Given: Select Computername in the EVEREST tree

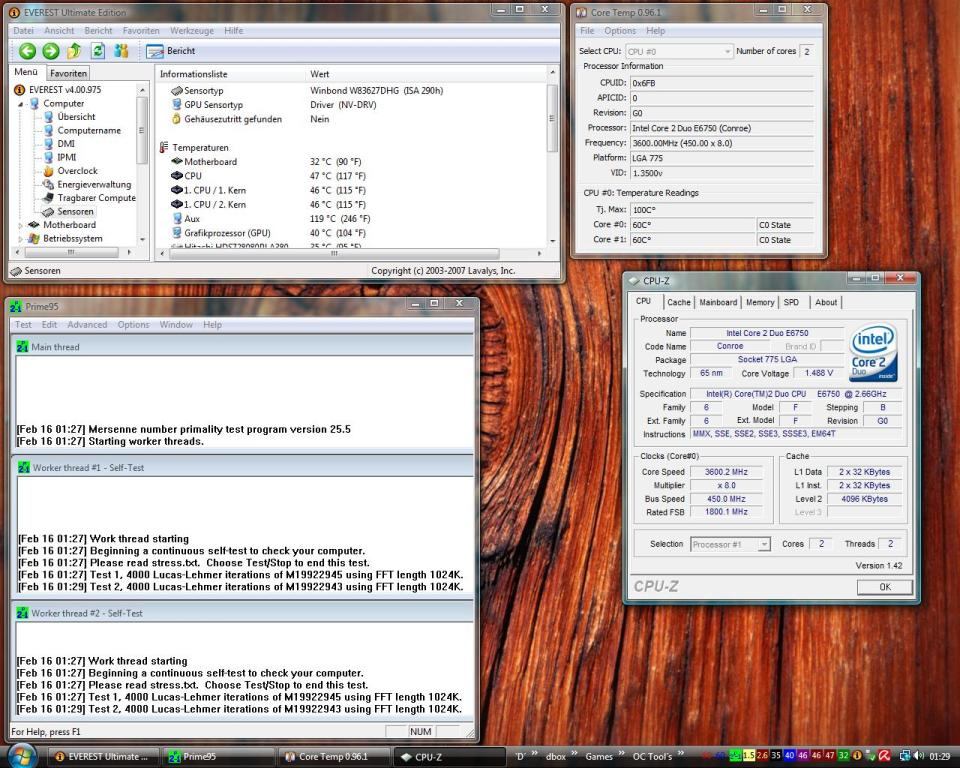Looking at the screenshot, I should coord(89,130).
